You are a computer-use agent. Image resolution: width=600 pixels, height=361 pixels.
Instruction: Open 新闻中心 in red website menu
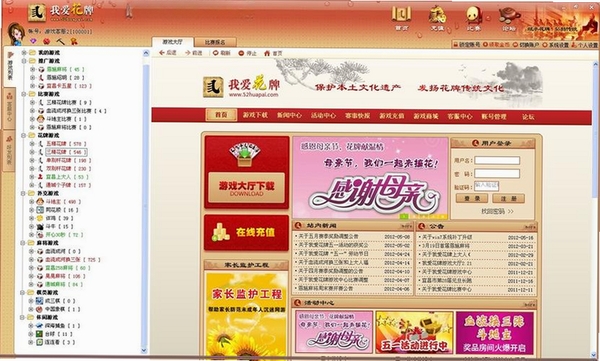pyautogui.click(x=289, y=116)
